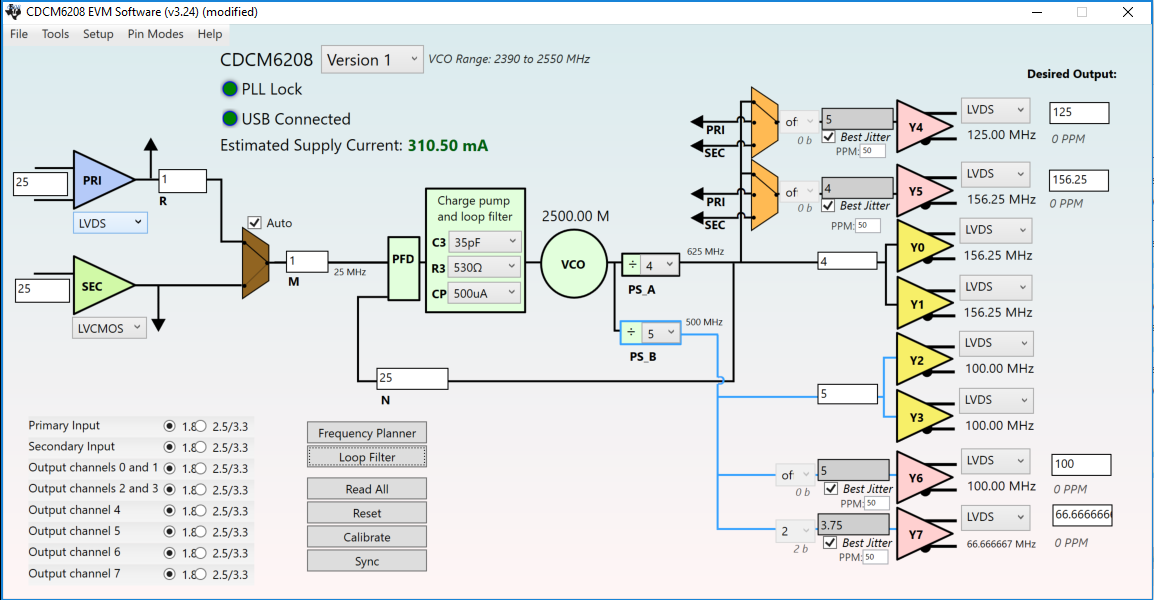Image resolution: width=1154 pixels, height=600 pixels.
Task: Toggle Best Jitter checkbox for Y5
Action: tap(829, 206)
